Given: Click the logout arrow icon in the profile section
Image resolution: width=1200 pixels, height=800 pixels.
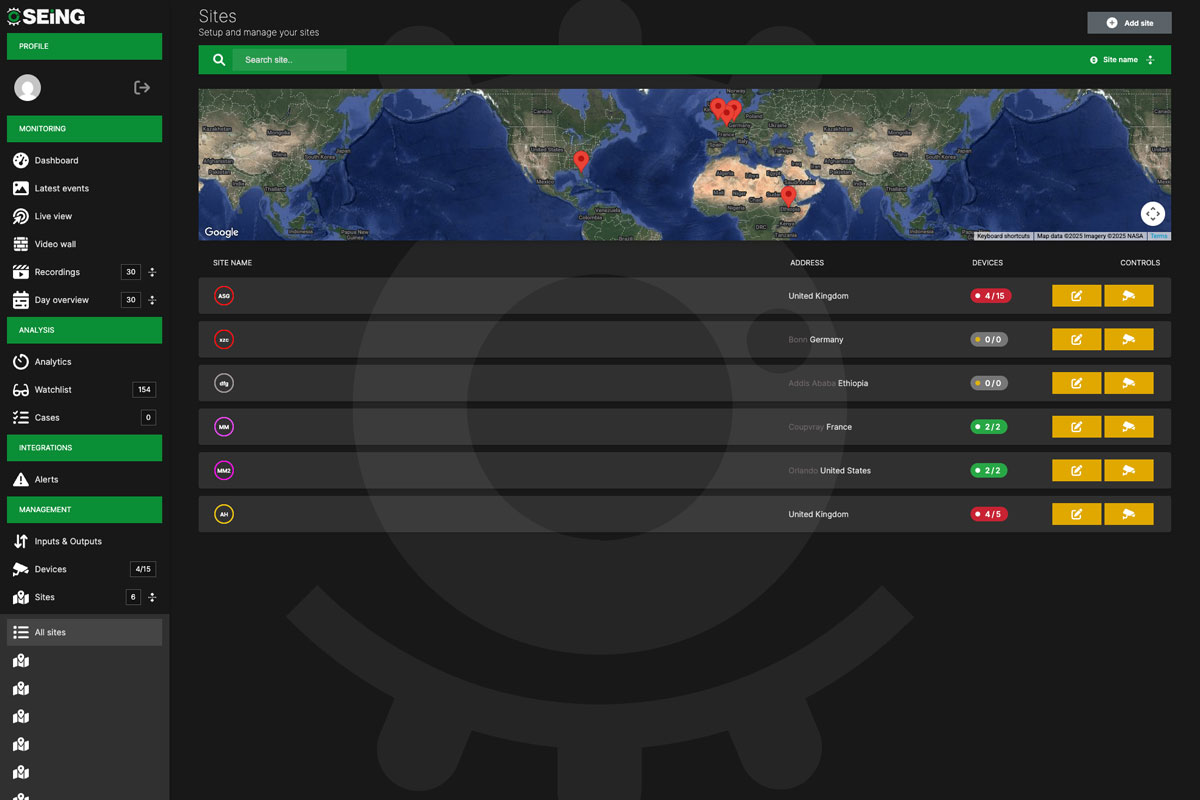Looking at the screenshot, I should coord(142,87).
